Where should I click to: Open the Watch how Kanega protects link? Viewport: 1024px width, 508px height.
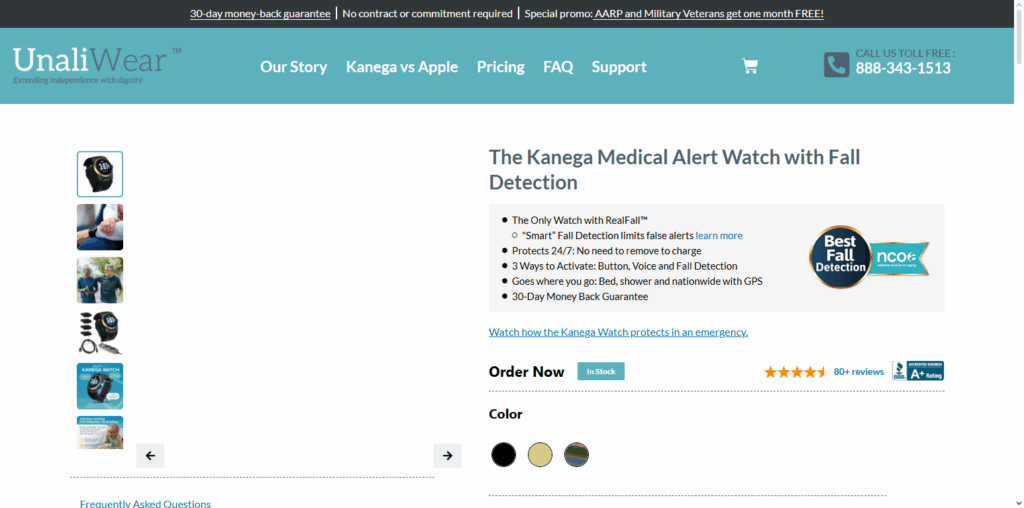[618, 332]
